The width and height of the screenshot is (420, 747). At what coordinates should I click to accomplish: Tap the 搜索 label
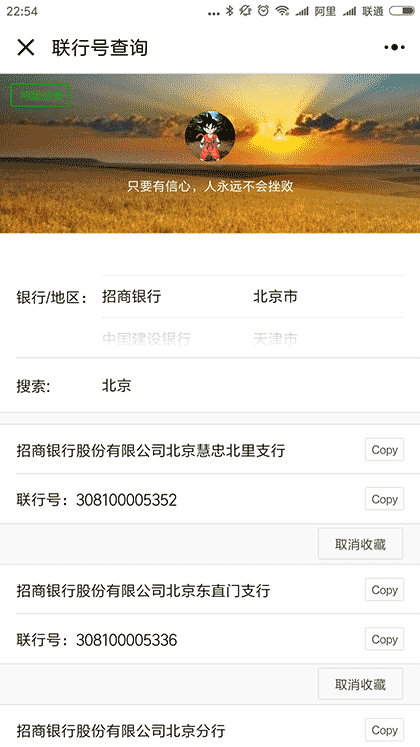tap(33, 386)
